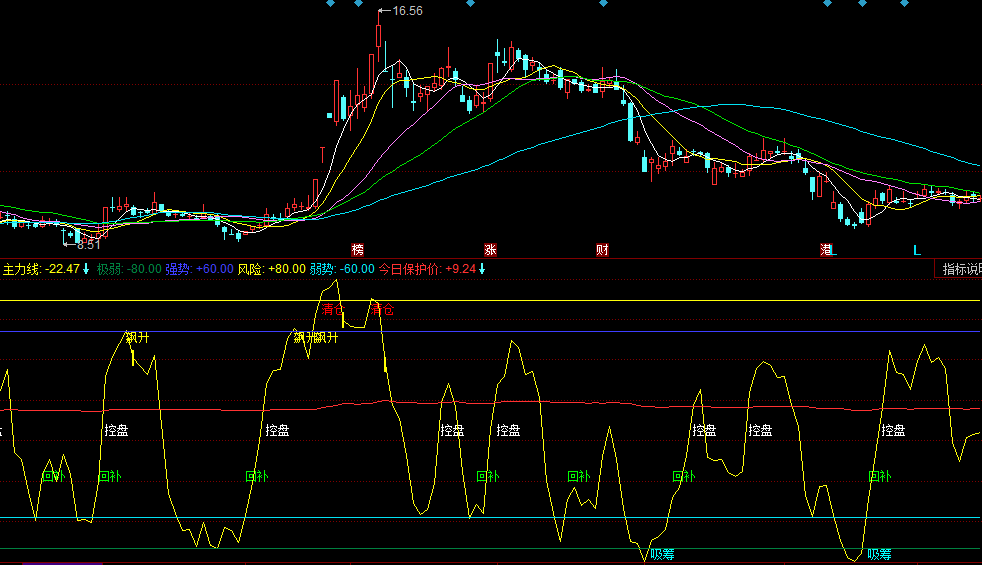
Task: Click the 16.56 high price label
Action: 407,12
